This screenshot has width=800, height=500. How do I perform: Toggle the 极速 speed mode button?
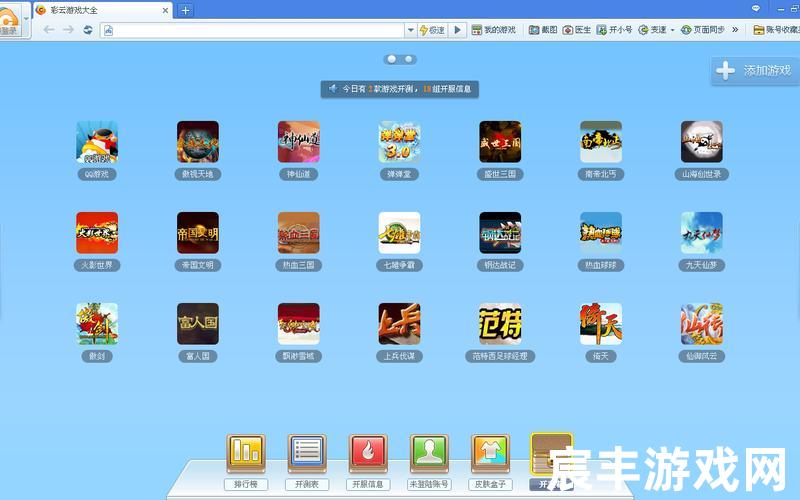pos(432,31)
